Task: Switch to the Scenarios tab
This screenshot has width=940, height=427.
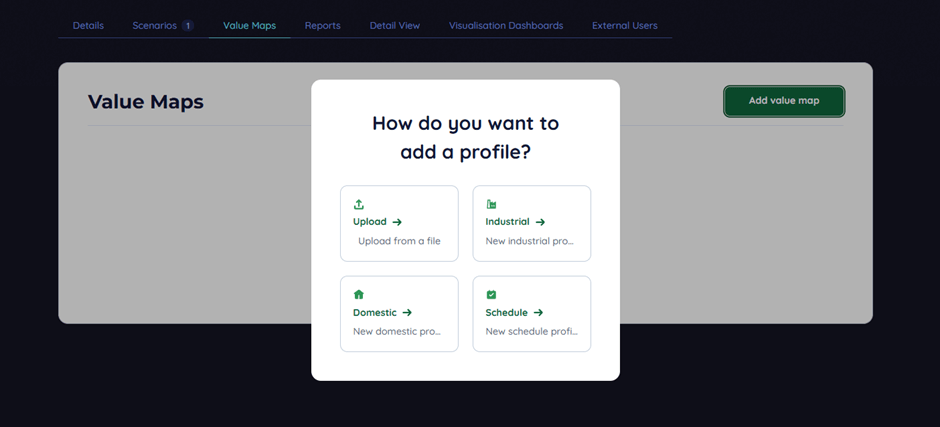Action: click(154, 25)
